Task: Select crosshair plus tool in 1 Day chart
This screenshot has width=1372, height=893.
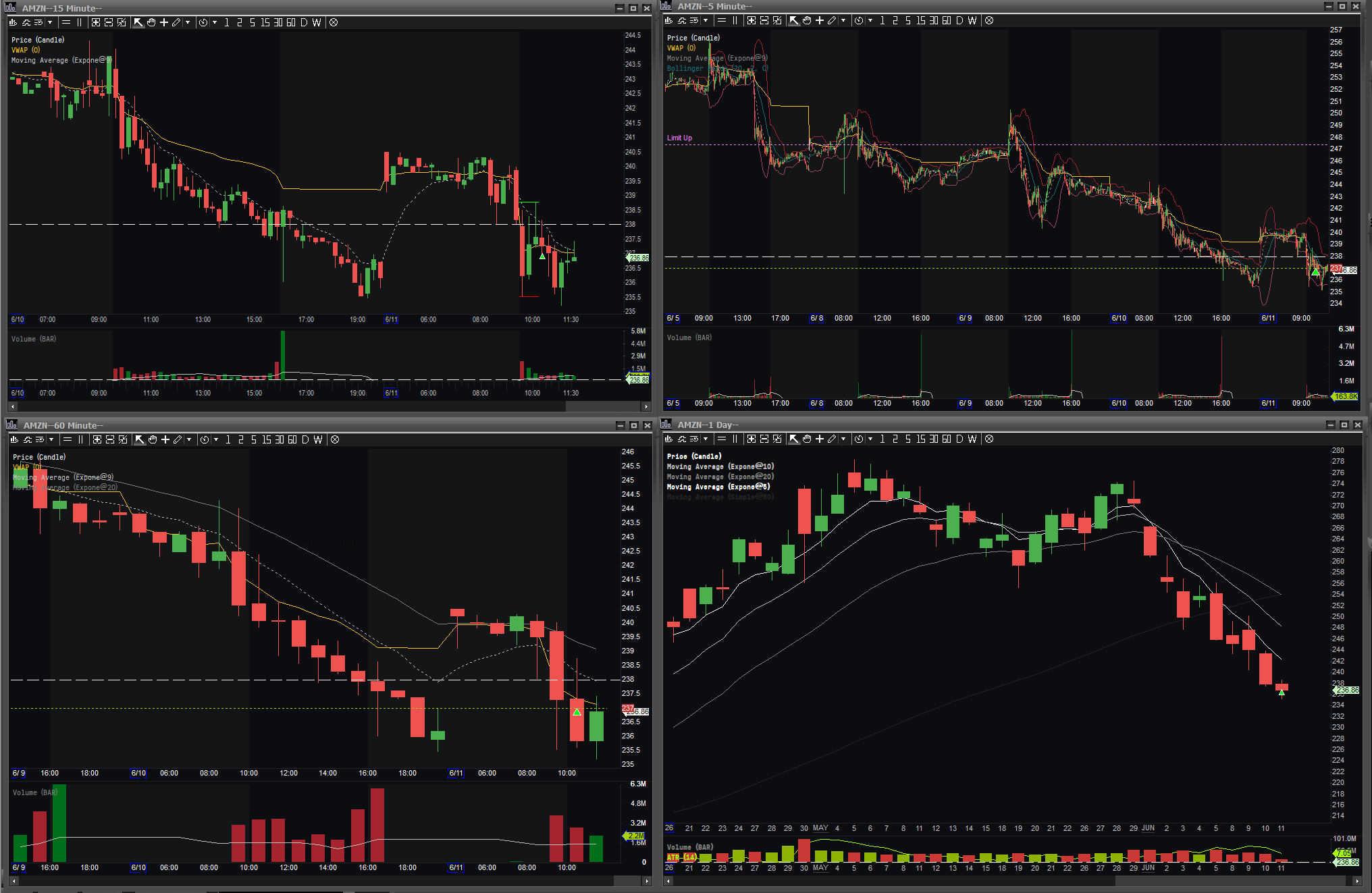Action: click(x=820, y=439)
